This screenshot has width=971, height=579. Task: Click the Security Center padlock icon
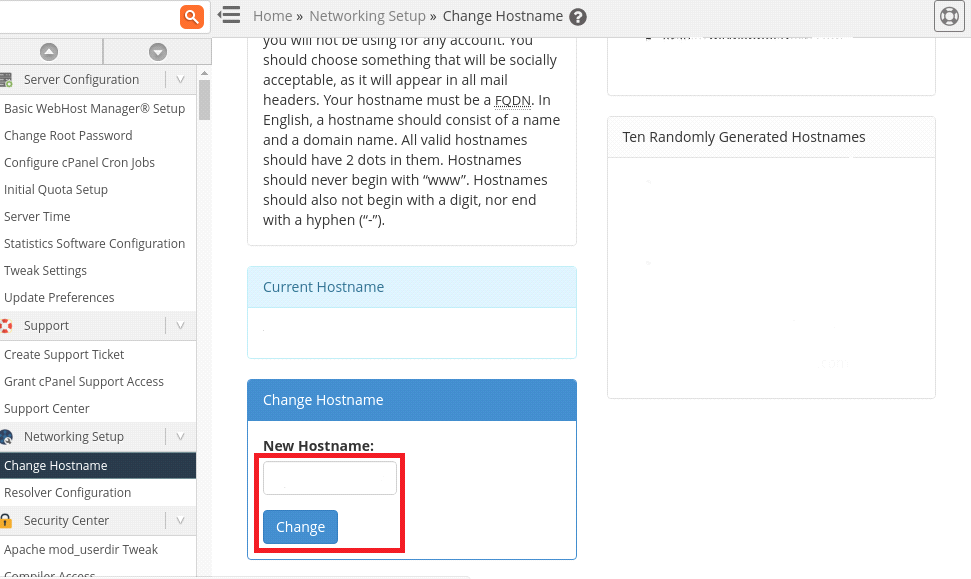[x=6, y=521]
